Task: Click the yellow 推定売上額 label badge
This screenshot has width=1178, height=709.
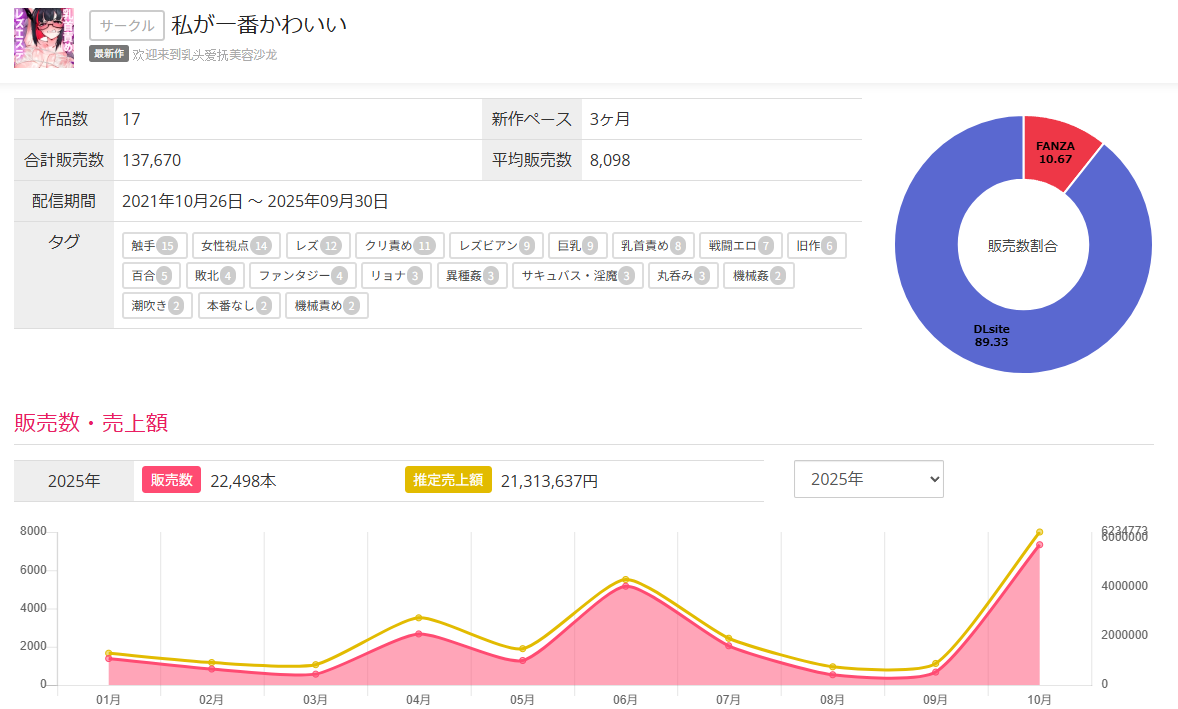Action: point(448,480)
